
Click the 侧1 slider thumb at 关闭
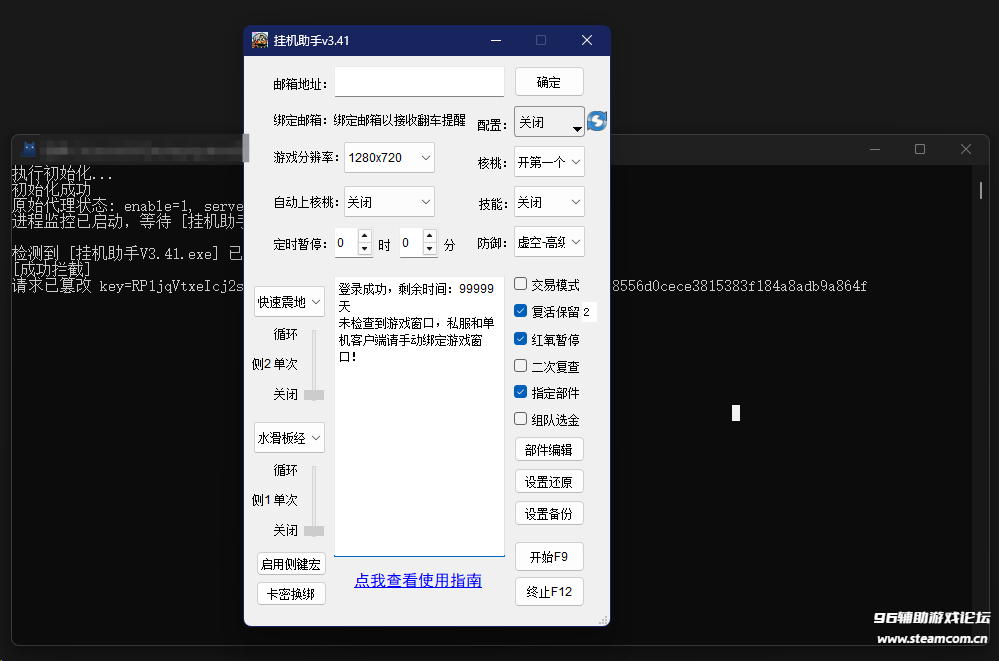(314, 531)
